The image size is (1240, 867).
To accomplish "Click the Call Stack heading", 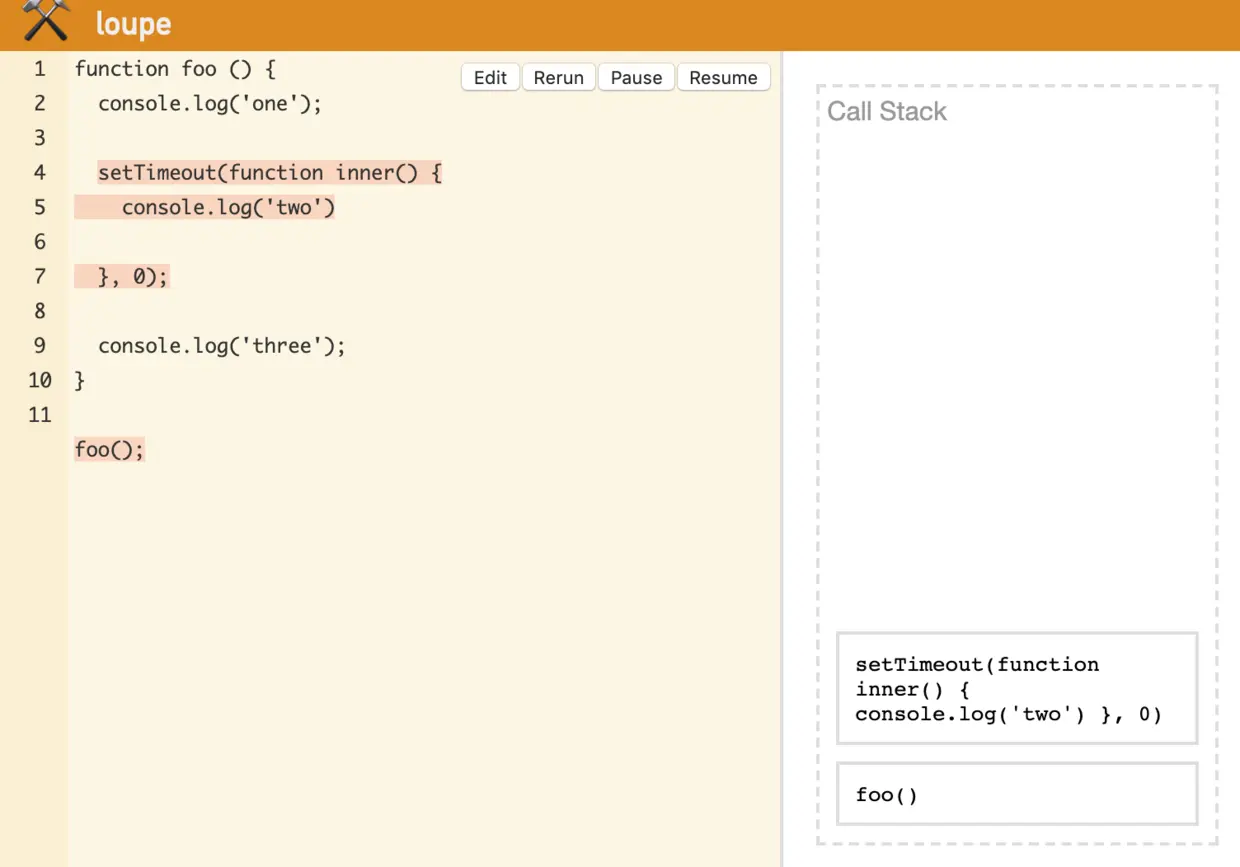I will pos(886,111).
